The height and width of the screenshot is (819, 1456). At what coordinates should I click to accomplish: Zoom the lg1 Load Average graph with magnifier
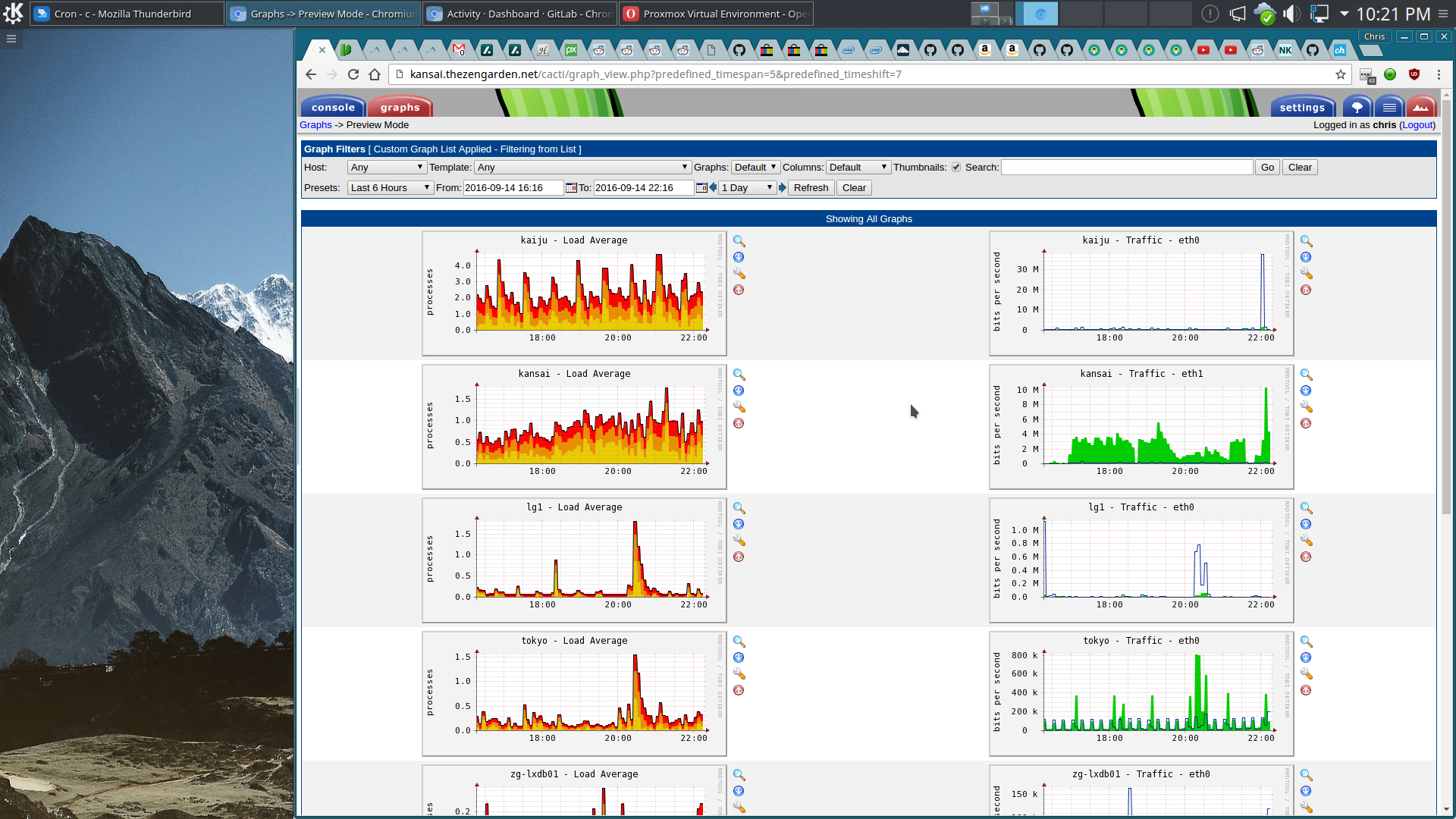[x=739, y=508]
